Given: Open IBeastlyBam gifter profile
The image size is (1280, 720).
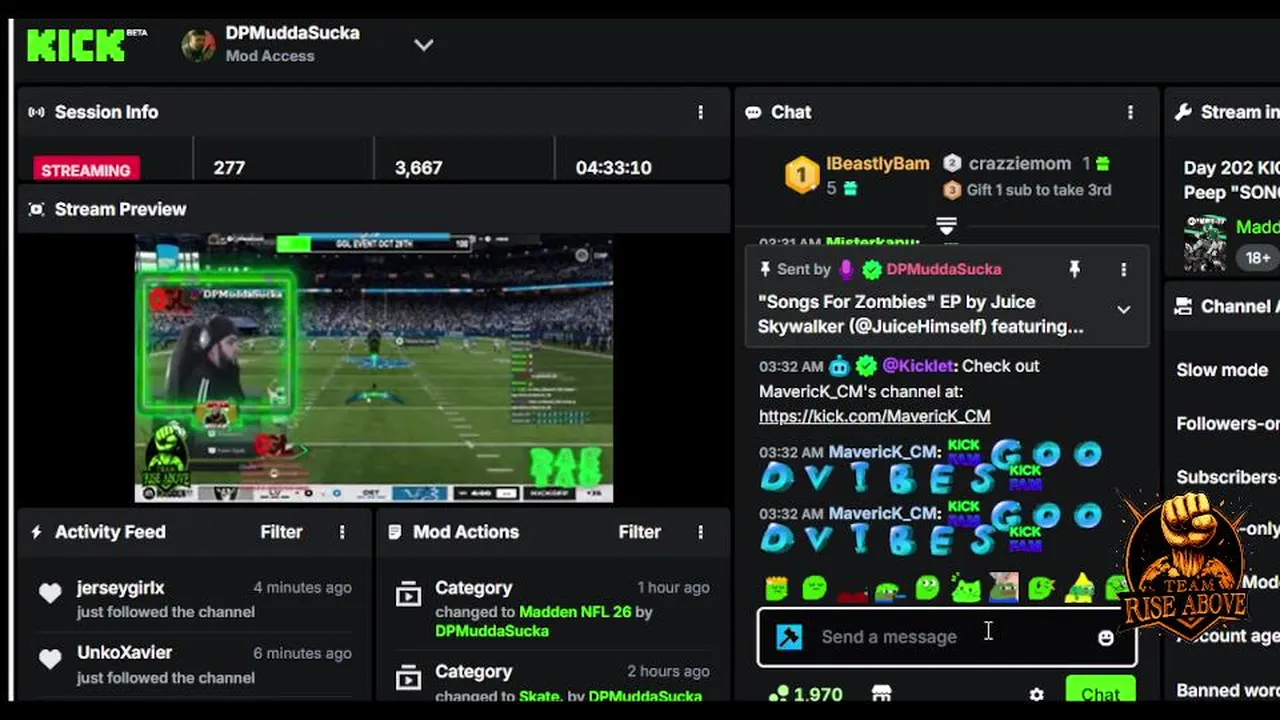Looking at the screenshot, I should tap(878, 163).
